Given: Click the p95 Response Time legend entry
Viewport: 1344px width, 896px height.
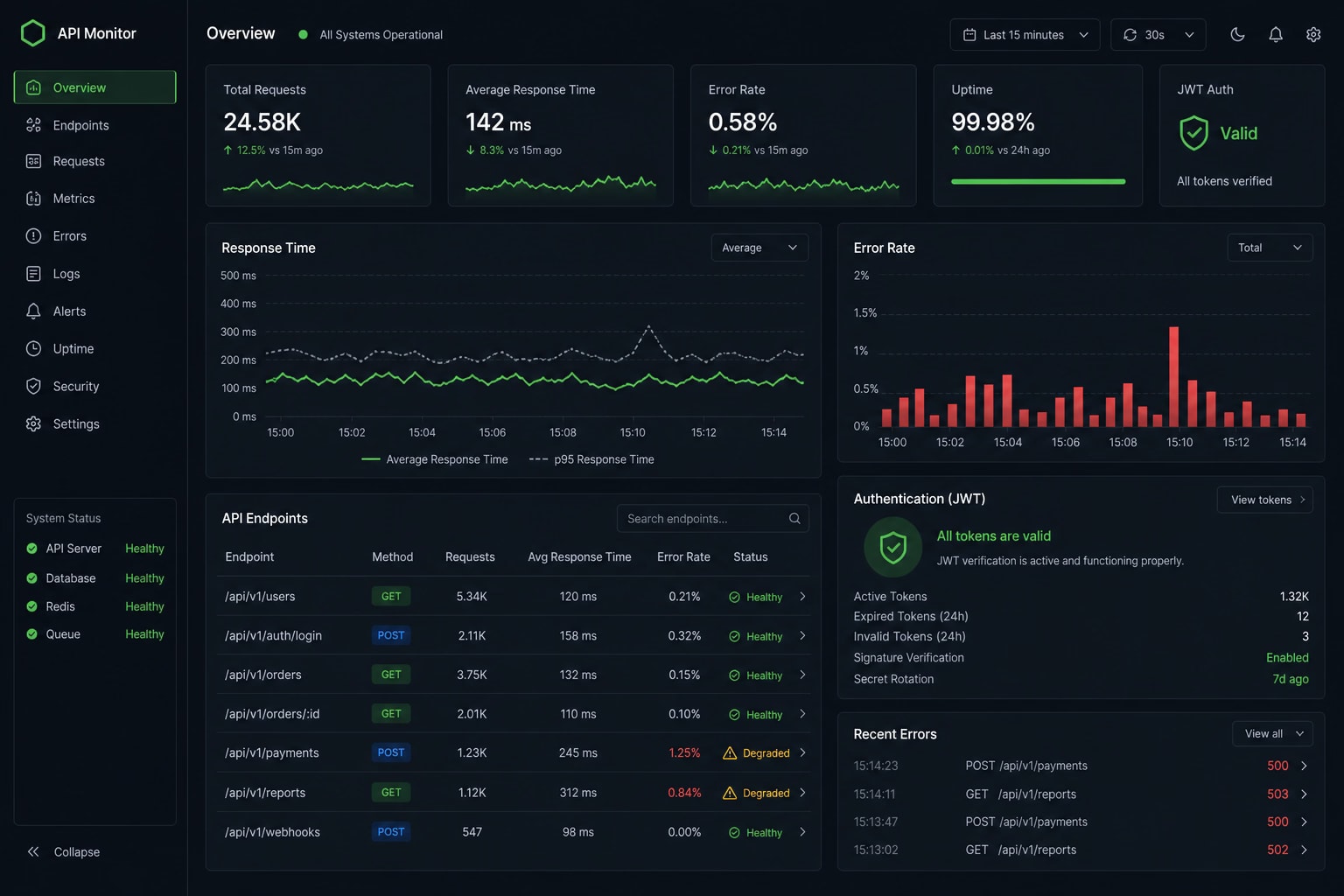Looking at the screenshot, I should [x=591, y=459].
